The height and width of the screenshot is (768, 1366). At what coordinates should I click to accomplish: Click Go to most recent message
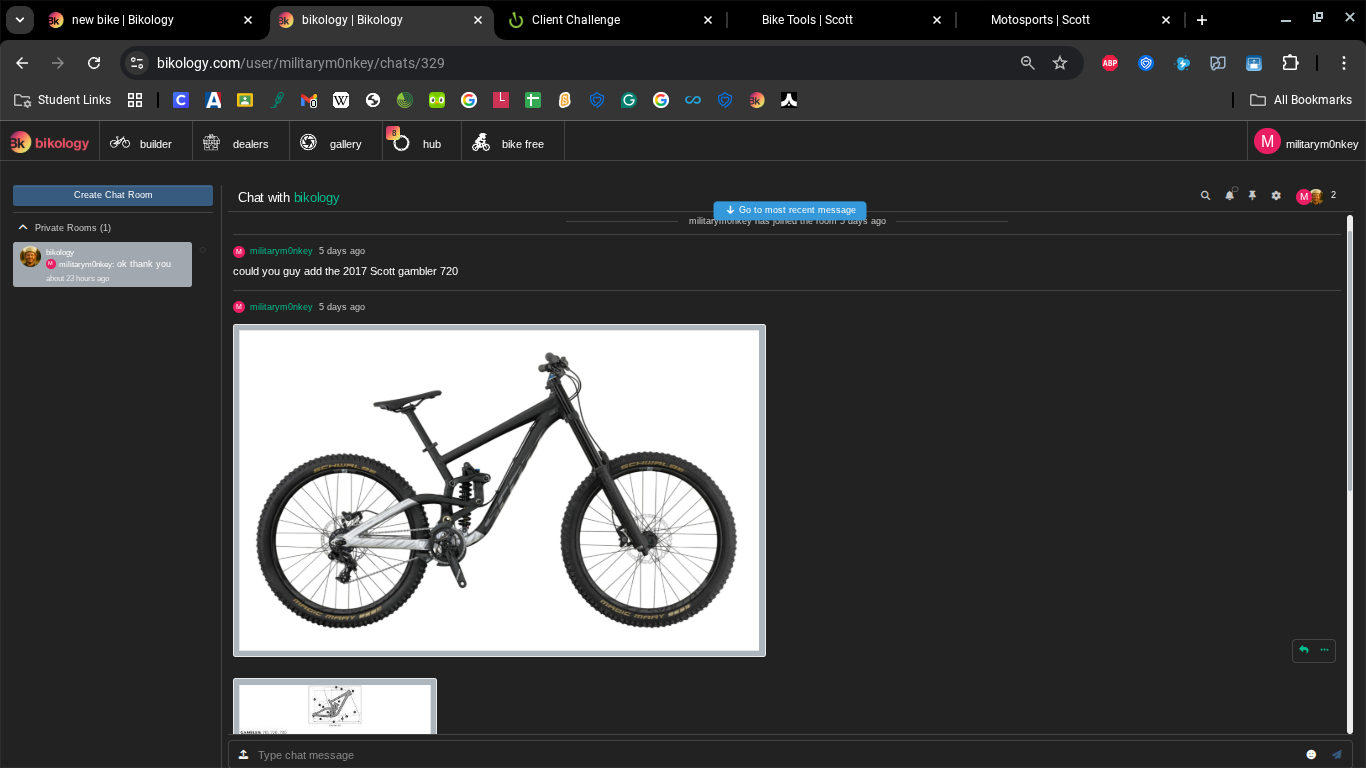point(789,210)
